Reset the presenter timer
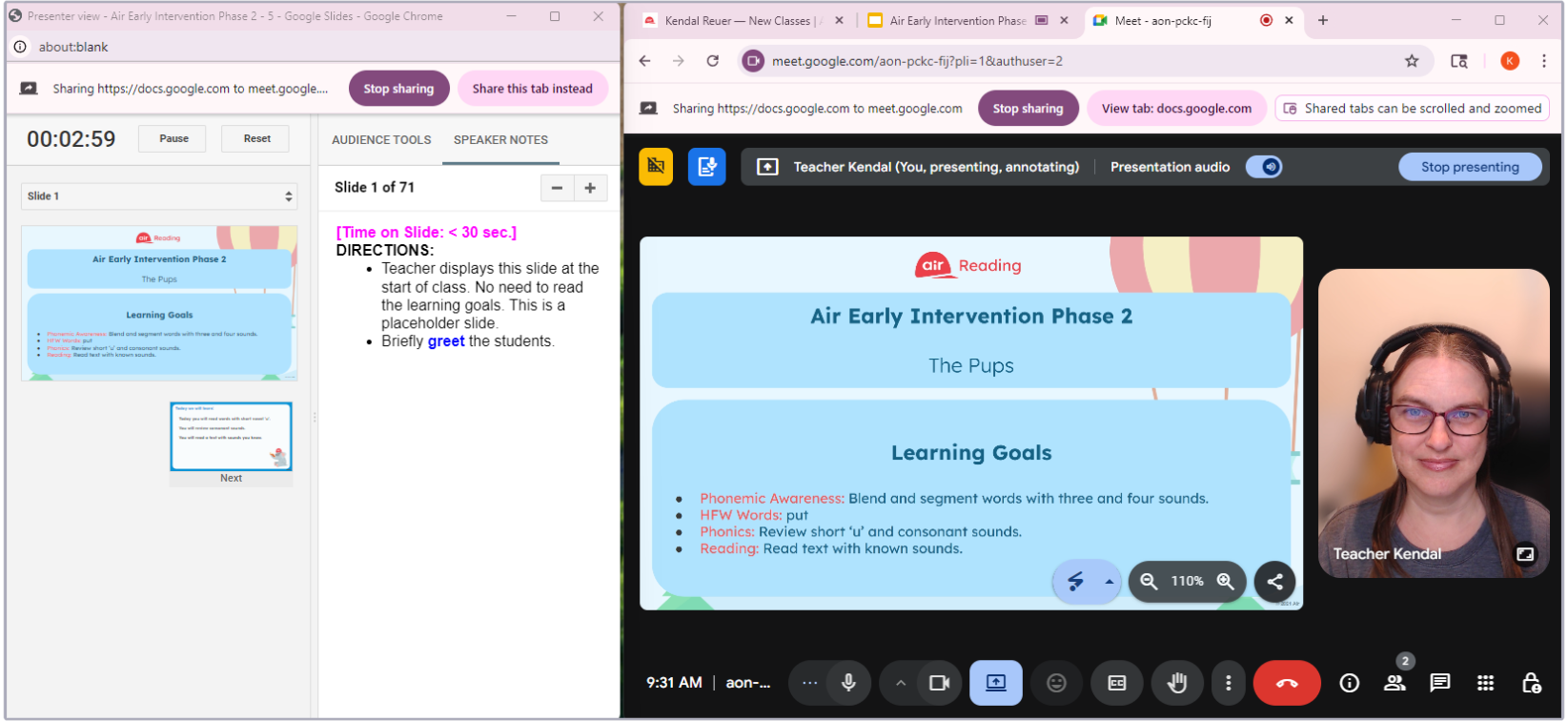 [256, 138]
